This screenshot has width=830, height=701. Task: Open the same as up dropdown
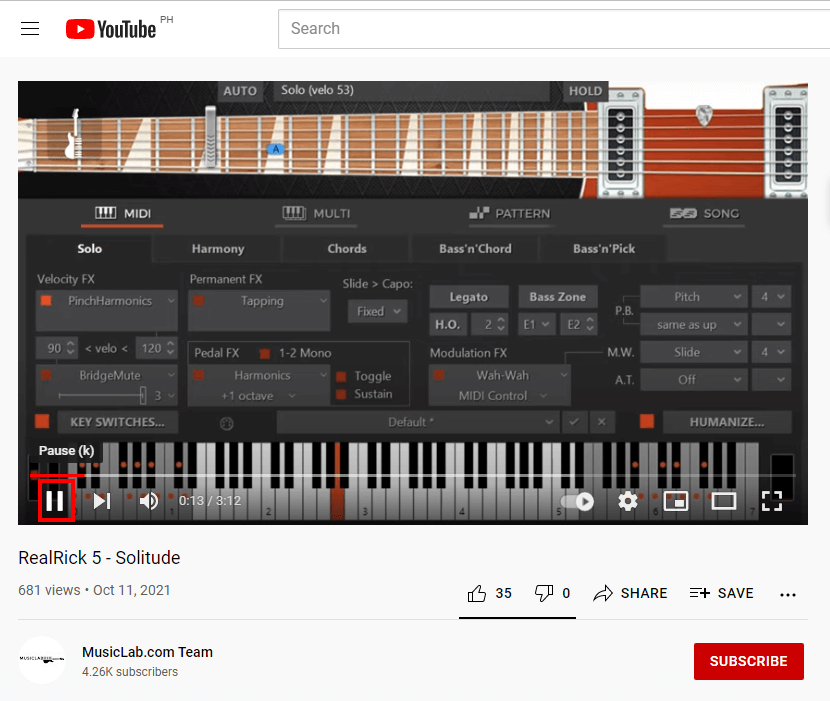pyautogui.click(x=693, y=325)
